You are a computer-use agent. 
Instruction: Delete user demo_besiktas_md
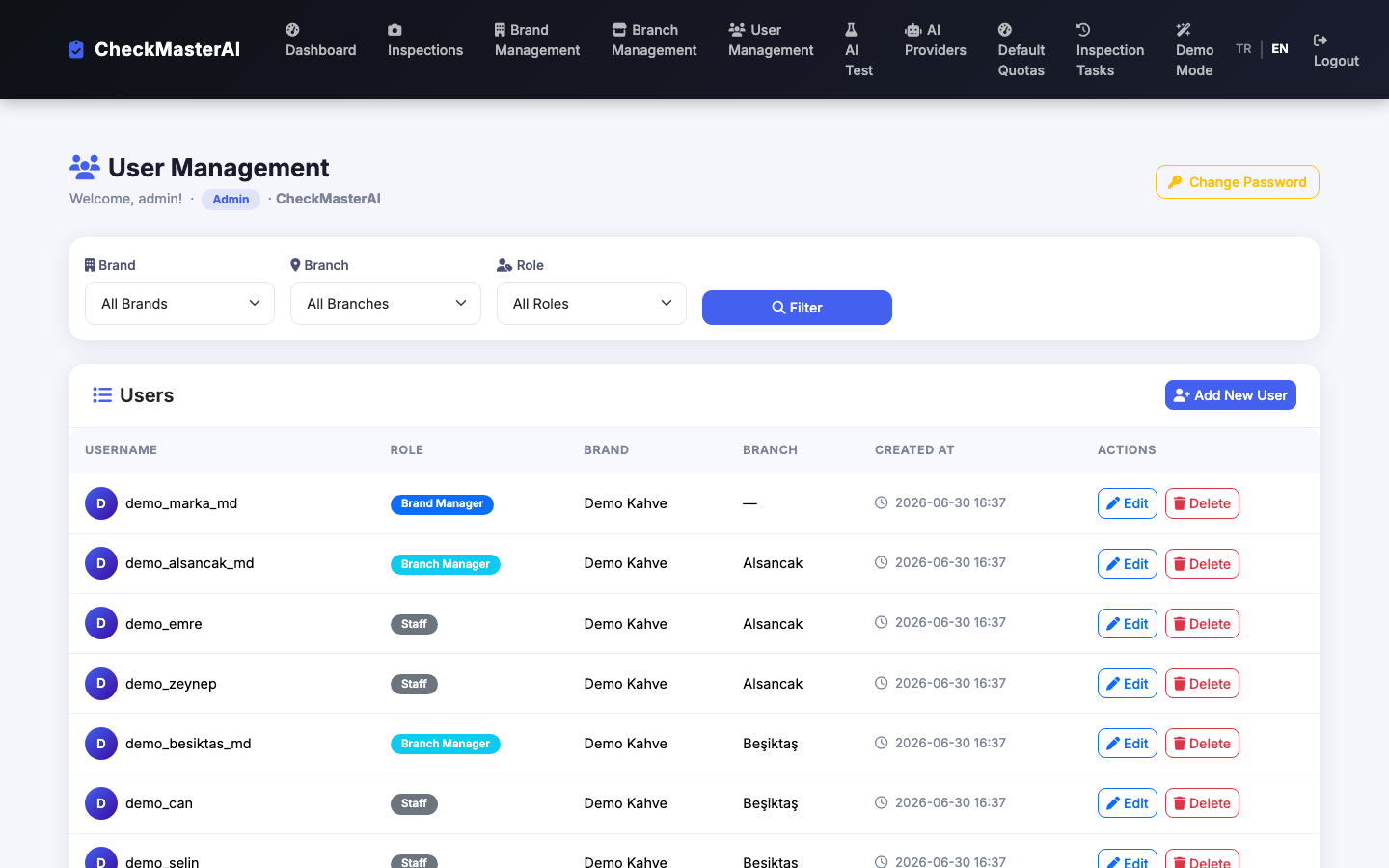coord(1202,744)
